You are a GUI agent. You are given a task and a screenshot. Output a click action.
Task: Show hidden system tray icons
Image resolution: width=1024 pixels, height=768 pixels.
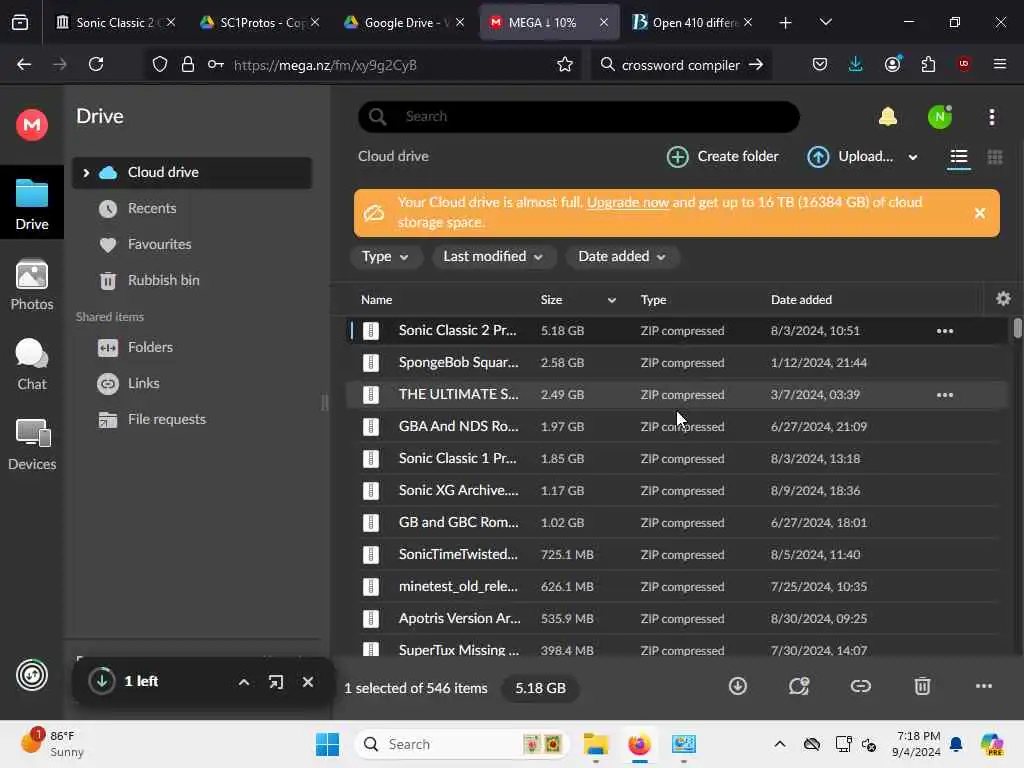(779, 744)
